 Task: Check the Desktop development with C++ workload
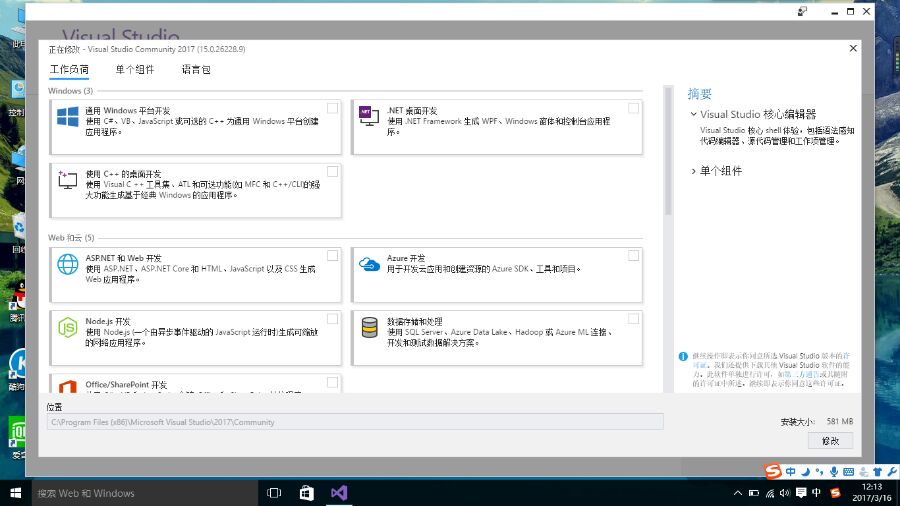click(x=332, y=172)
